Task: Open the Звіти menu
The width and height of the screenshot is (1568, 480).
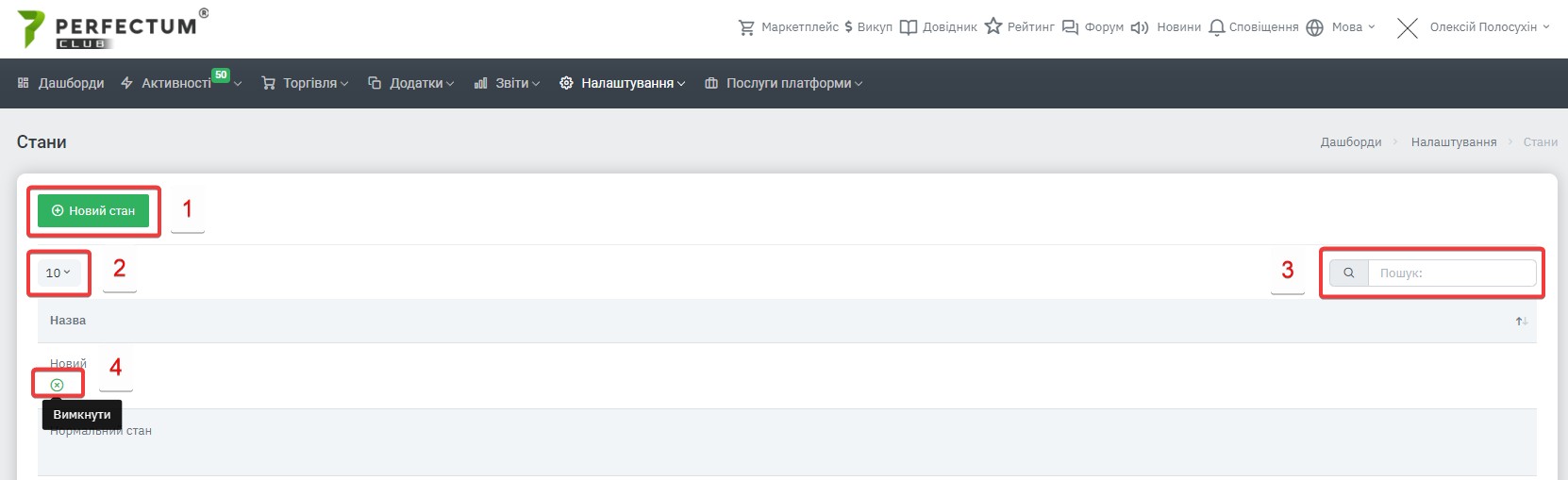Action: point(507,83)
